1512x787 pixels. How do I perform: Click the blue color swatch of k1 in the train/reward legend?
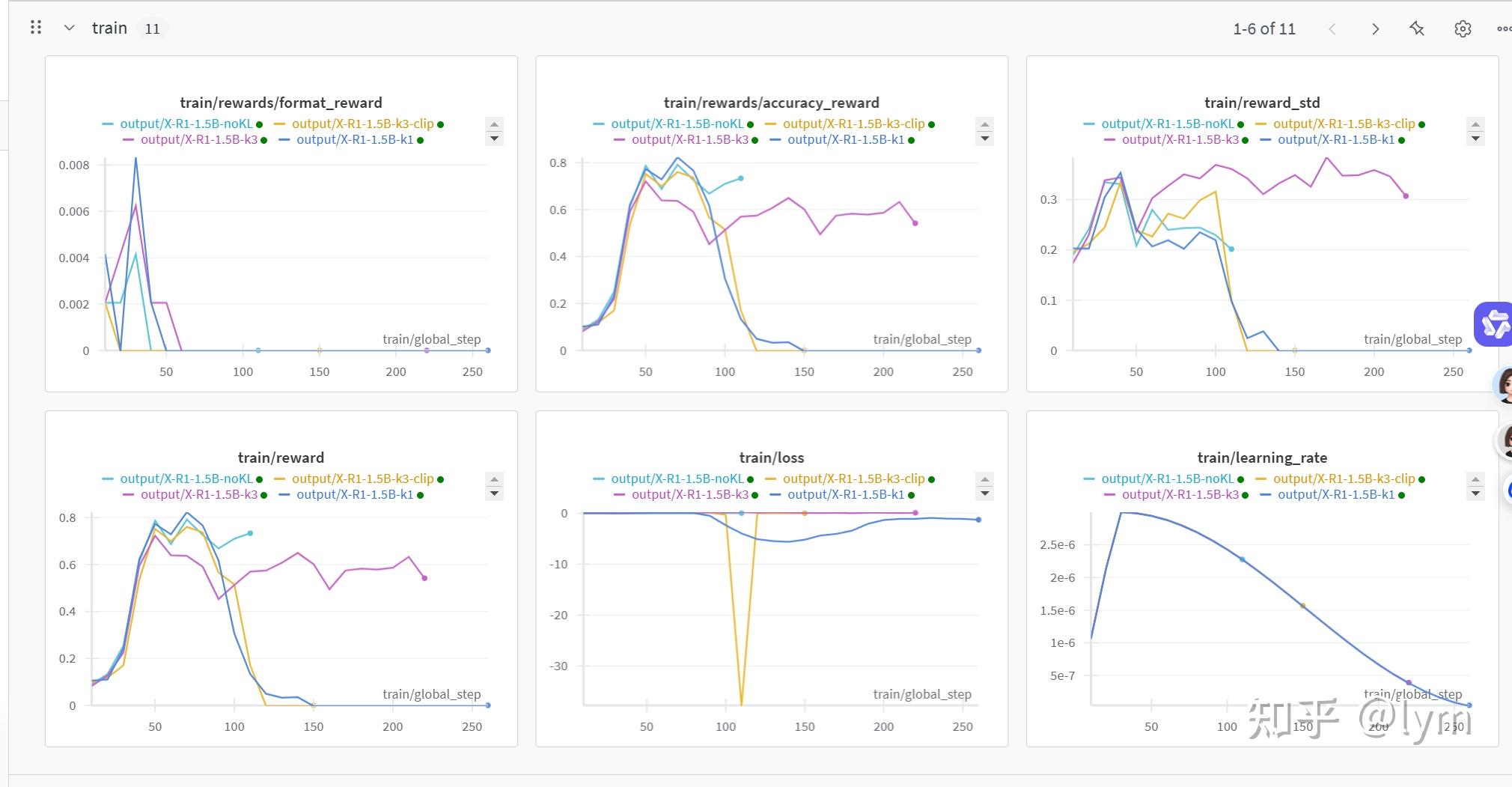[x=284, y=495]
